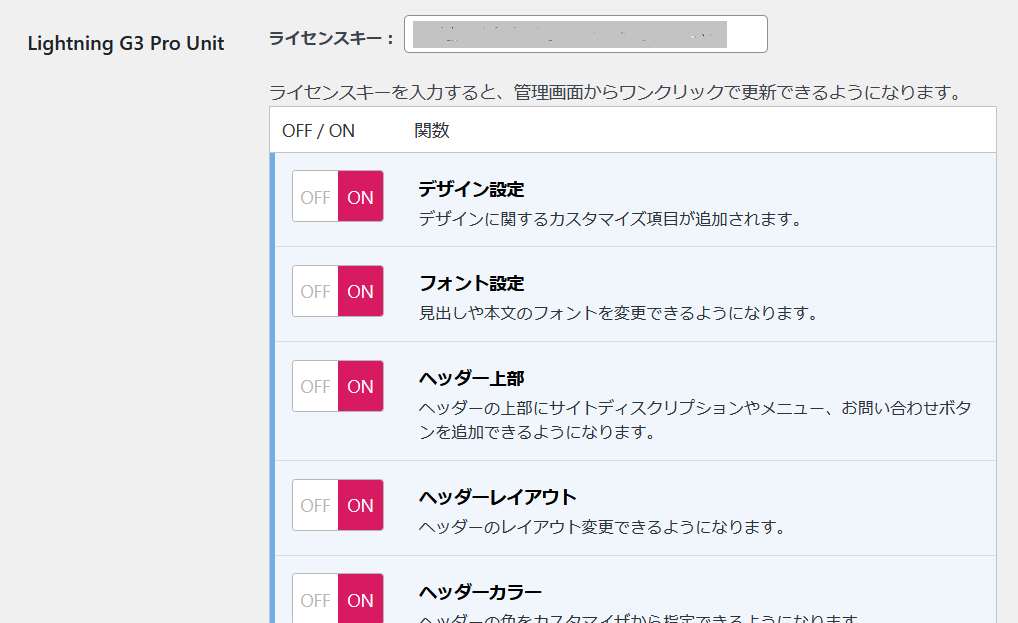Click description about サイトディスクリプションやメニュー
This screenshot has height=623, width=1018.
pyautogui.click(x=695, y=420)
